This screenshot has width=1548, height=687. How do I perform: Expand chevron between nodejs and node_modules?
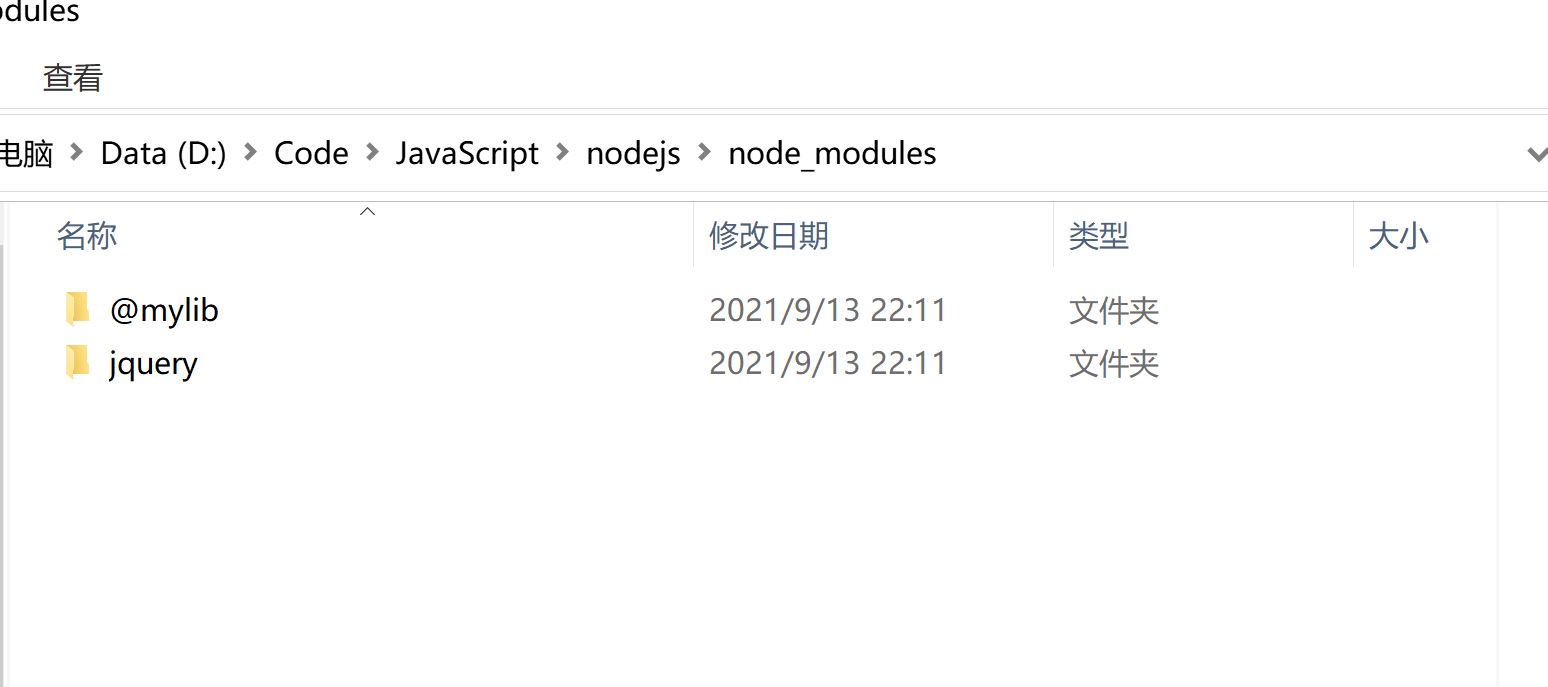pos(704,153)
